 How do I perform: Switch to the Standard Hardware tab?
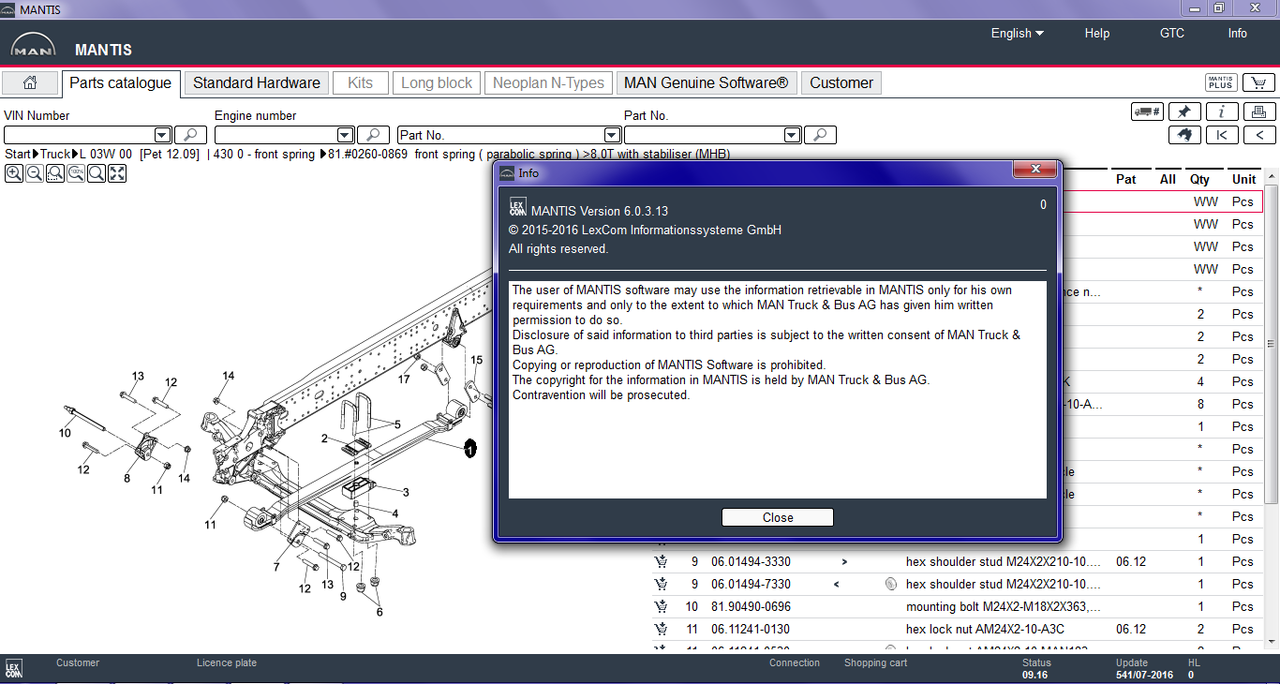tap(257, 83)
